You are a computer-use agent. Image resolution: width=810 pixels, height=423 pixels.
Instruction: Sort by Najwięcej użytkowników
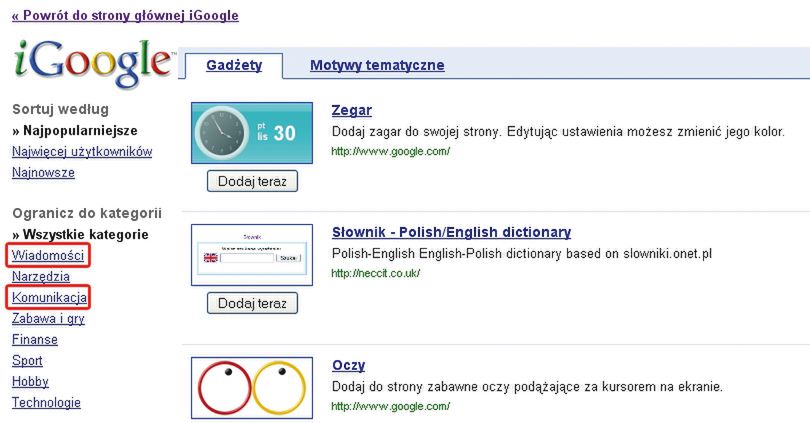[82, 151]
